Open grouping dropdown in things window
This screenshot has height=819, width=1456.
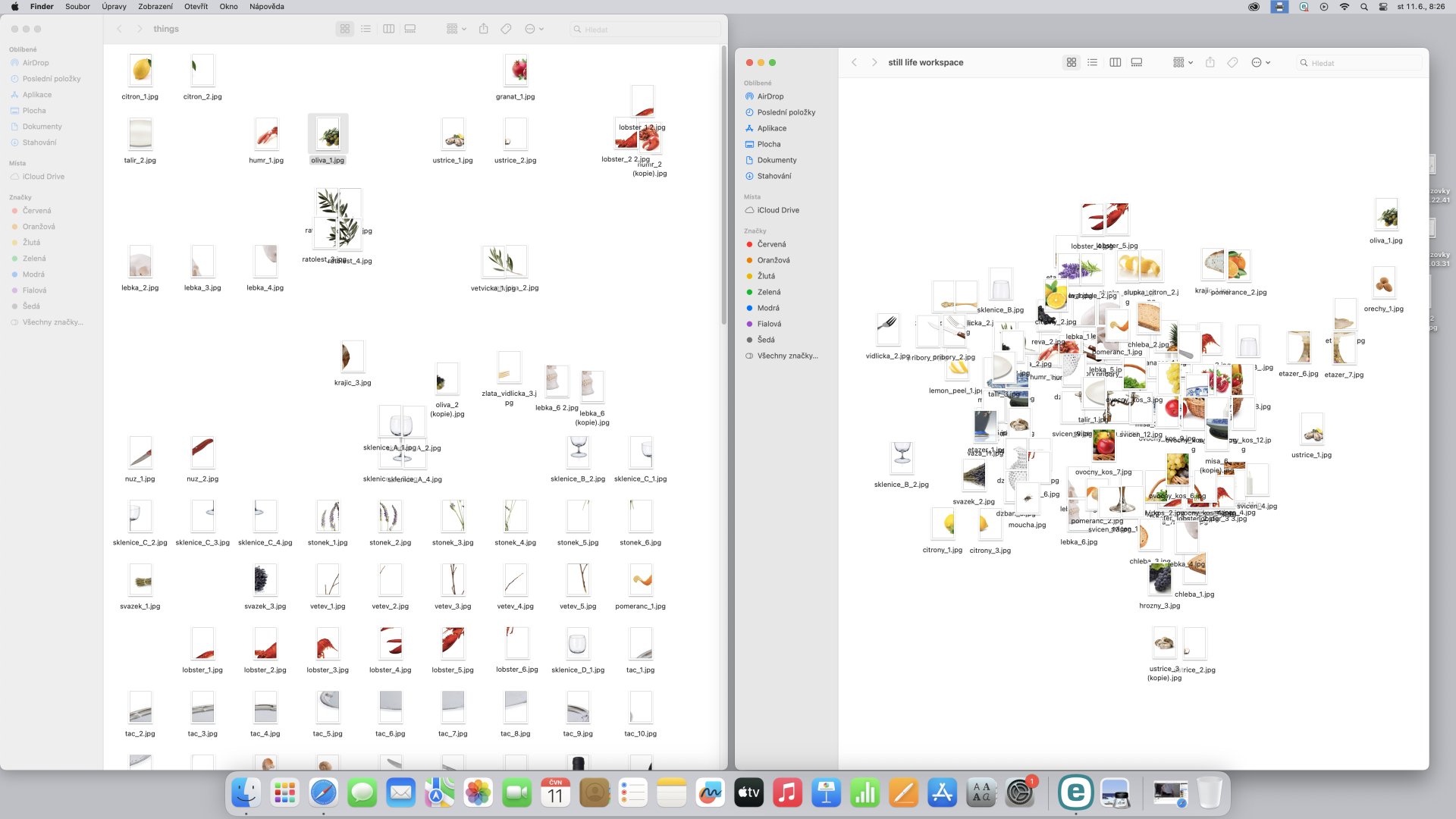click(x=456, y=29)
